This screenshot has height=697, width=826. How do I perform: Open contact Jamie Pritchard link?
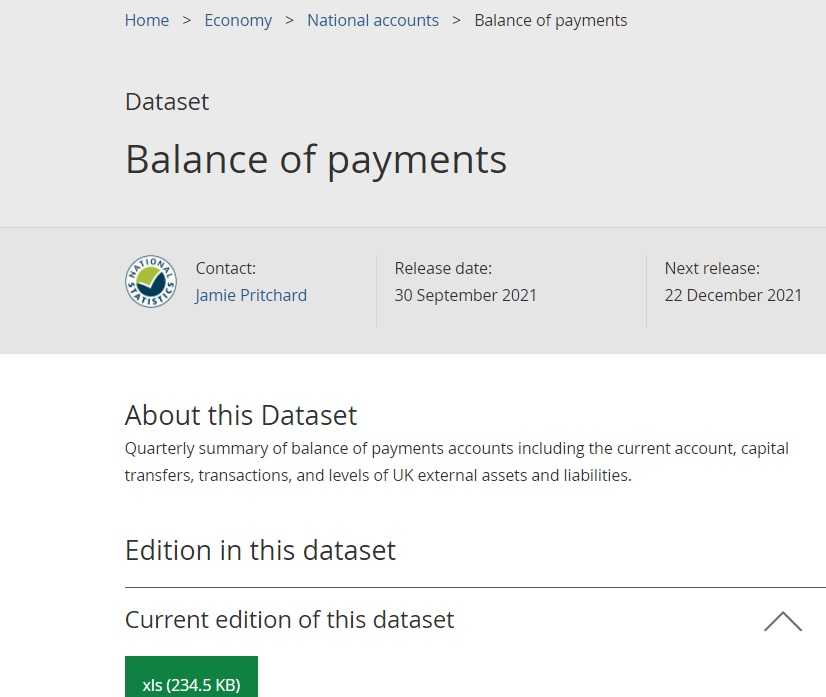pos(251,295)
